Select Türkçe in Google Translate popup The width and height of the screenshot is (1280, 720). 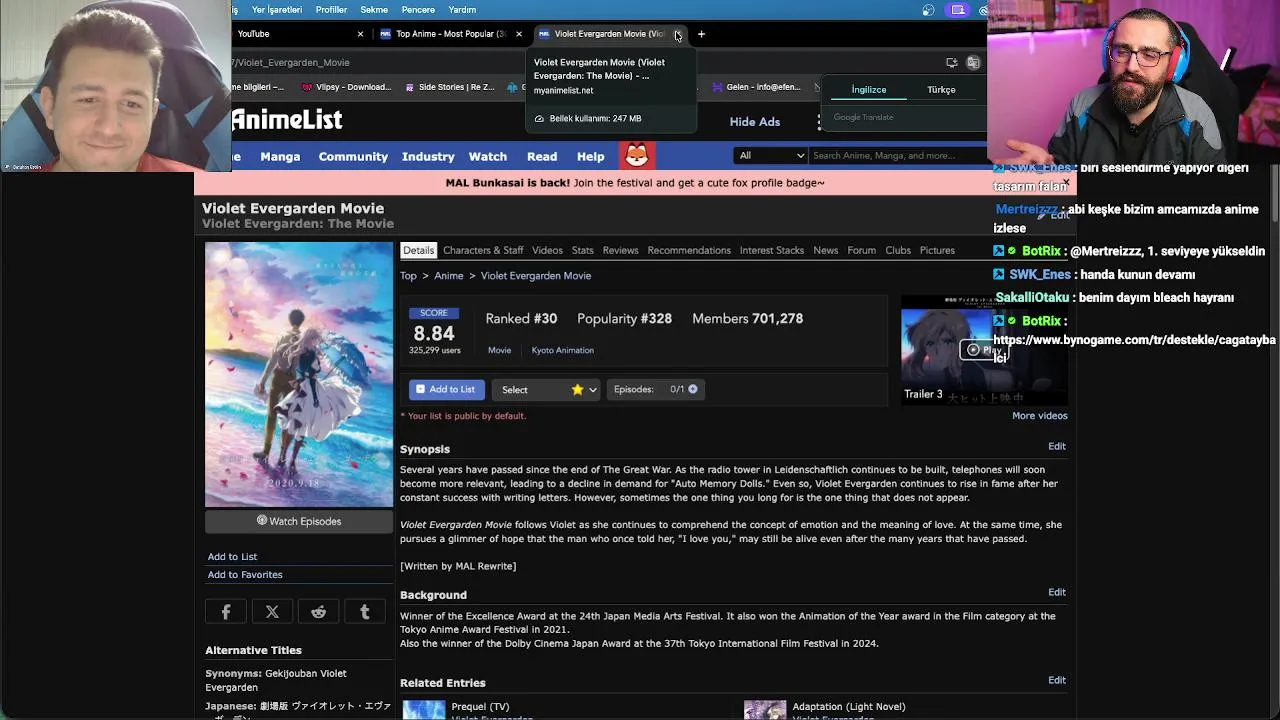(941, 90)
